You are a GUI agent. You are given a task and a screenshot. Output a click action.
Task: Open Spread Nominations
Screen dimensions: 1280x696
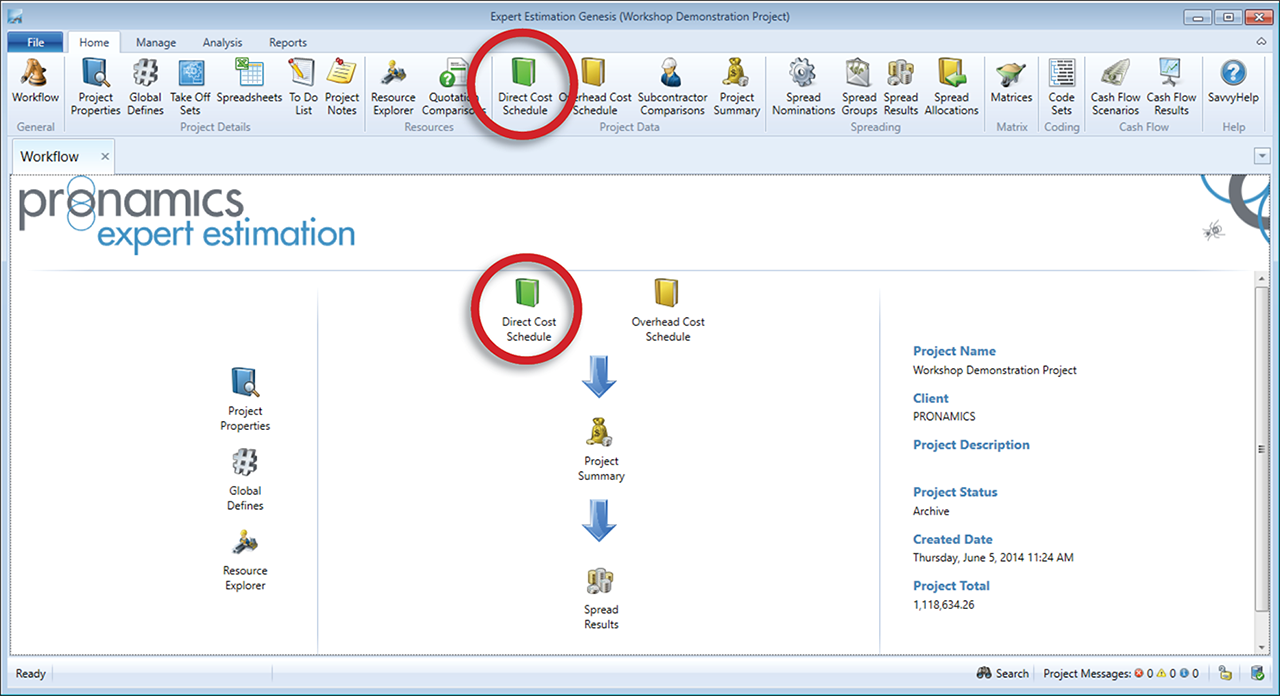tap(803, 86)
